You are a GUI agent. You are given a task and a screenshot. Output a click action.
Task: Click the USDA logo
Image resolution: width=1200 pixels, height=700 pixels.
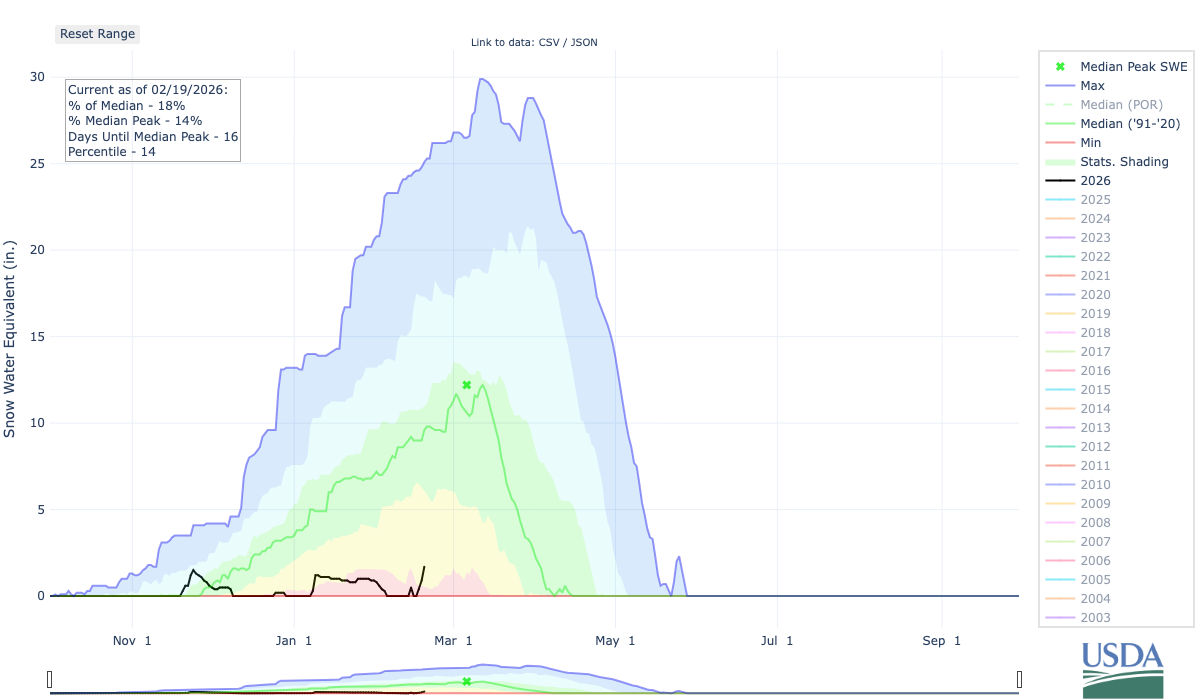1123,669
